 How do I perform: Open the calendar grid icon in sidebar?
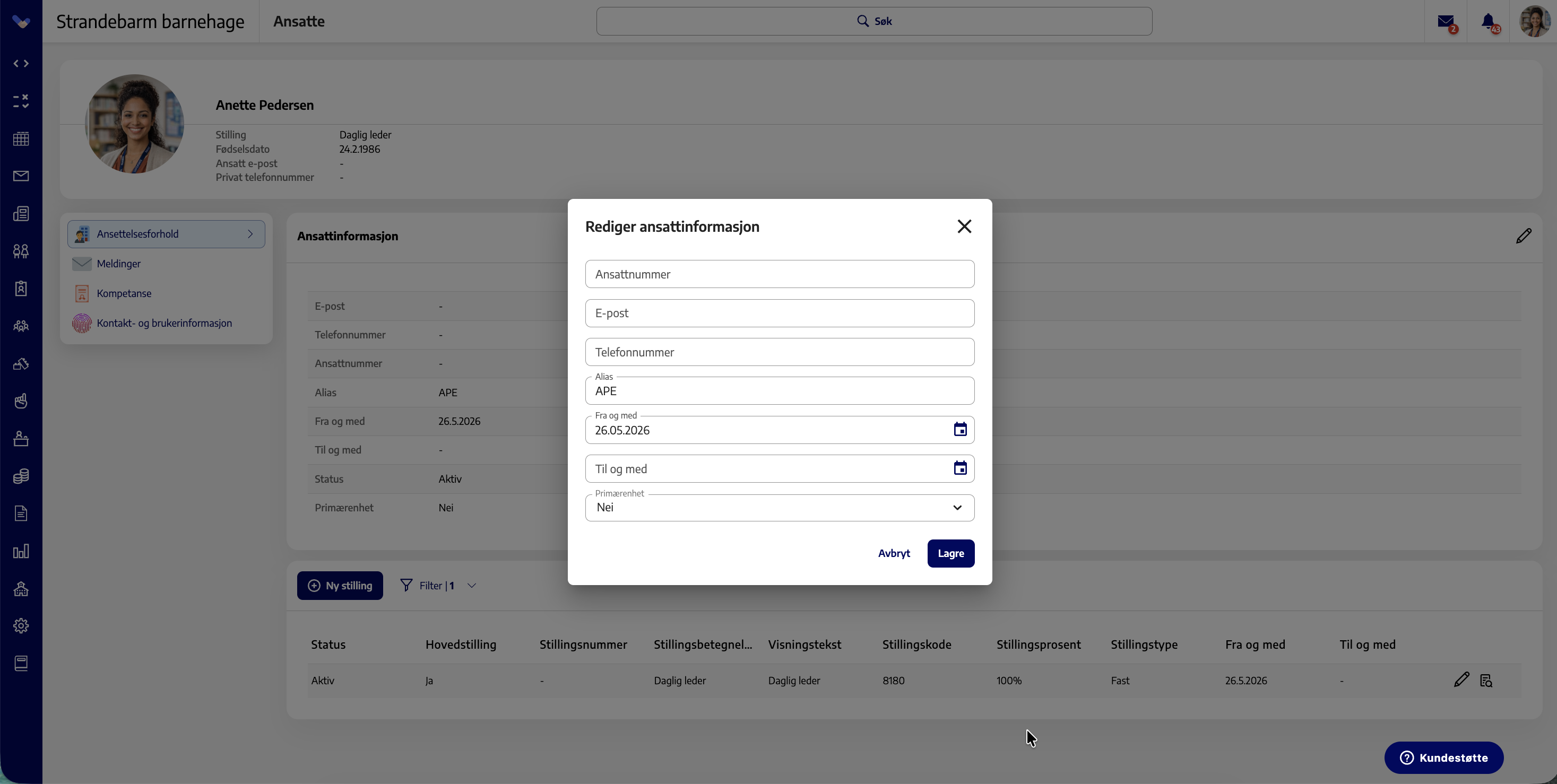(x=21, y=138)
